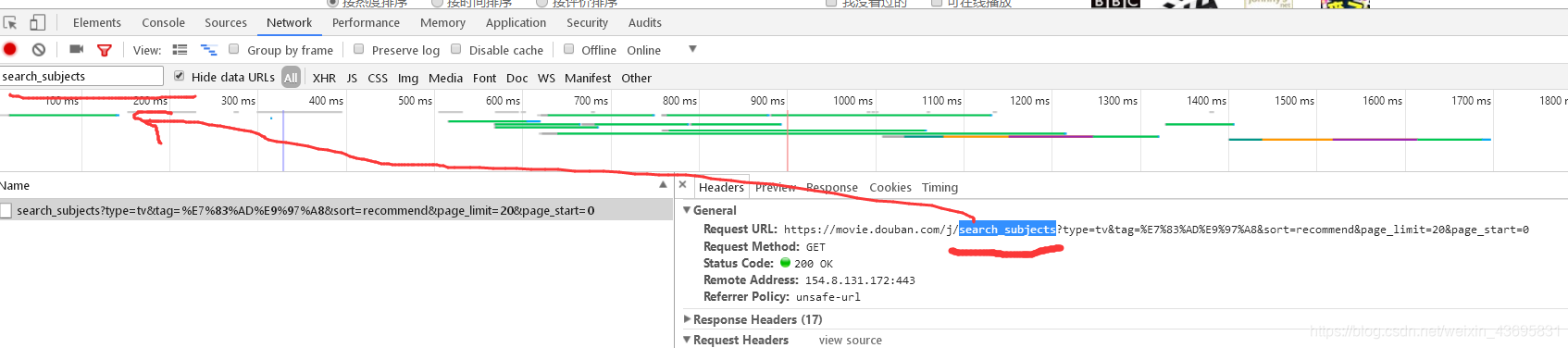Show the Timing tab of the request
Viewport: 1568px width, 348px height.
tap(940, 187)
